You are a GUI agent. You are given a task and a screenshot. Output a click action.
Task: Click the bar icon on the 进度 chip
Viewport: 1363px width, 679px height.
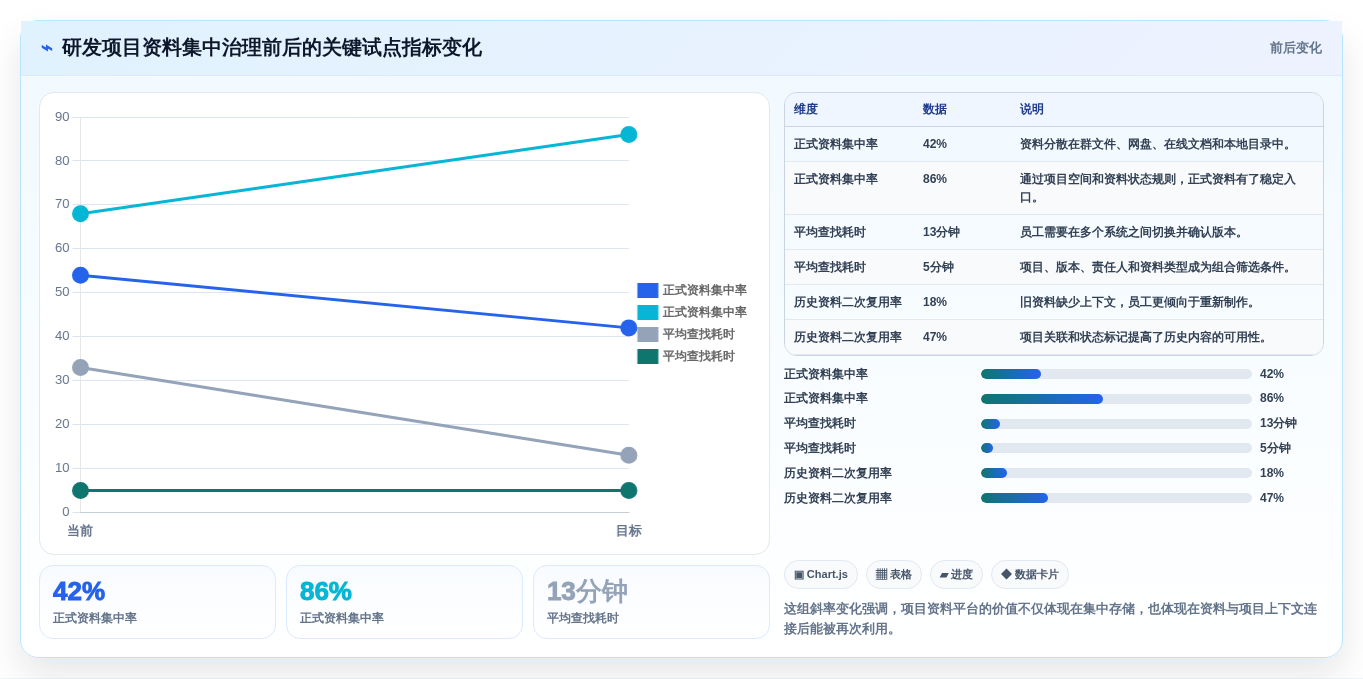944,575
